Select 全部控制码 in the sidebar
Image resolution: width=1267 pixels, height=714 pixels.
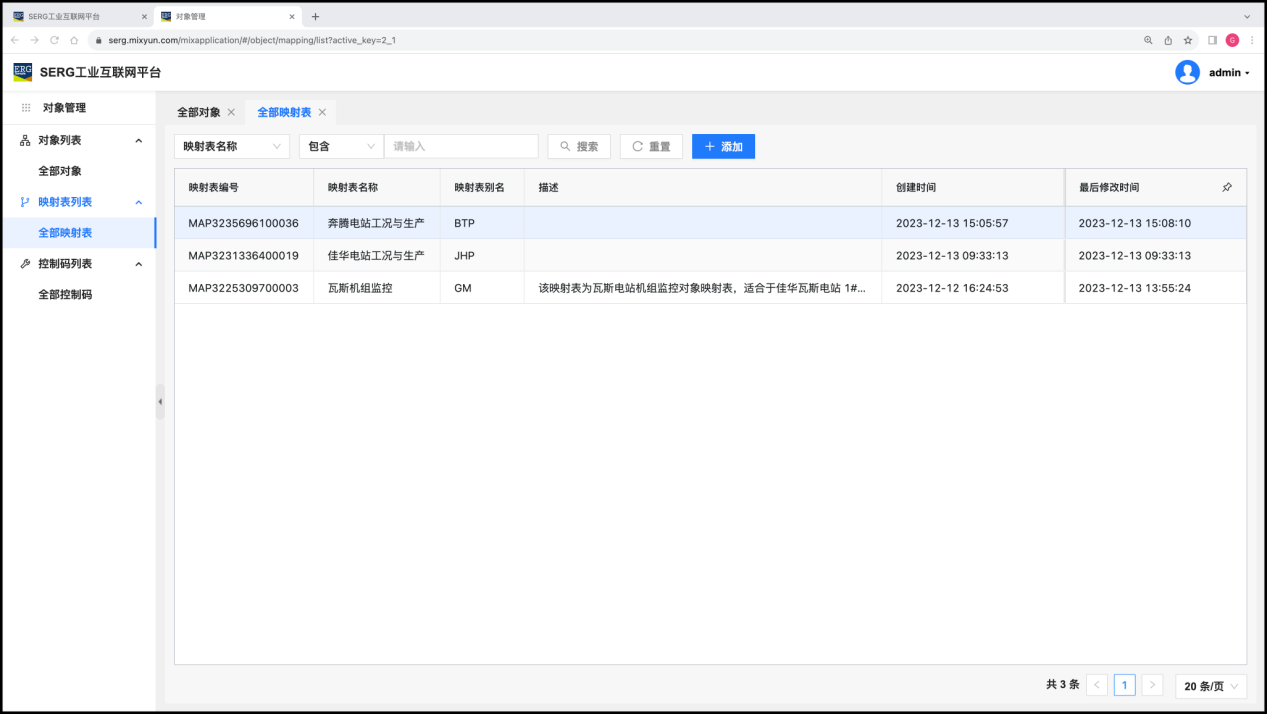point(65,295)
